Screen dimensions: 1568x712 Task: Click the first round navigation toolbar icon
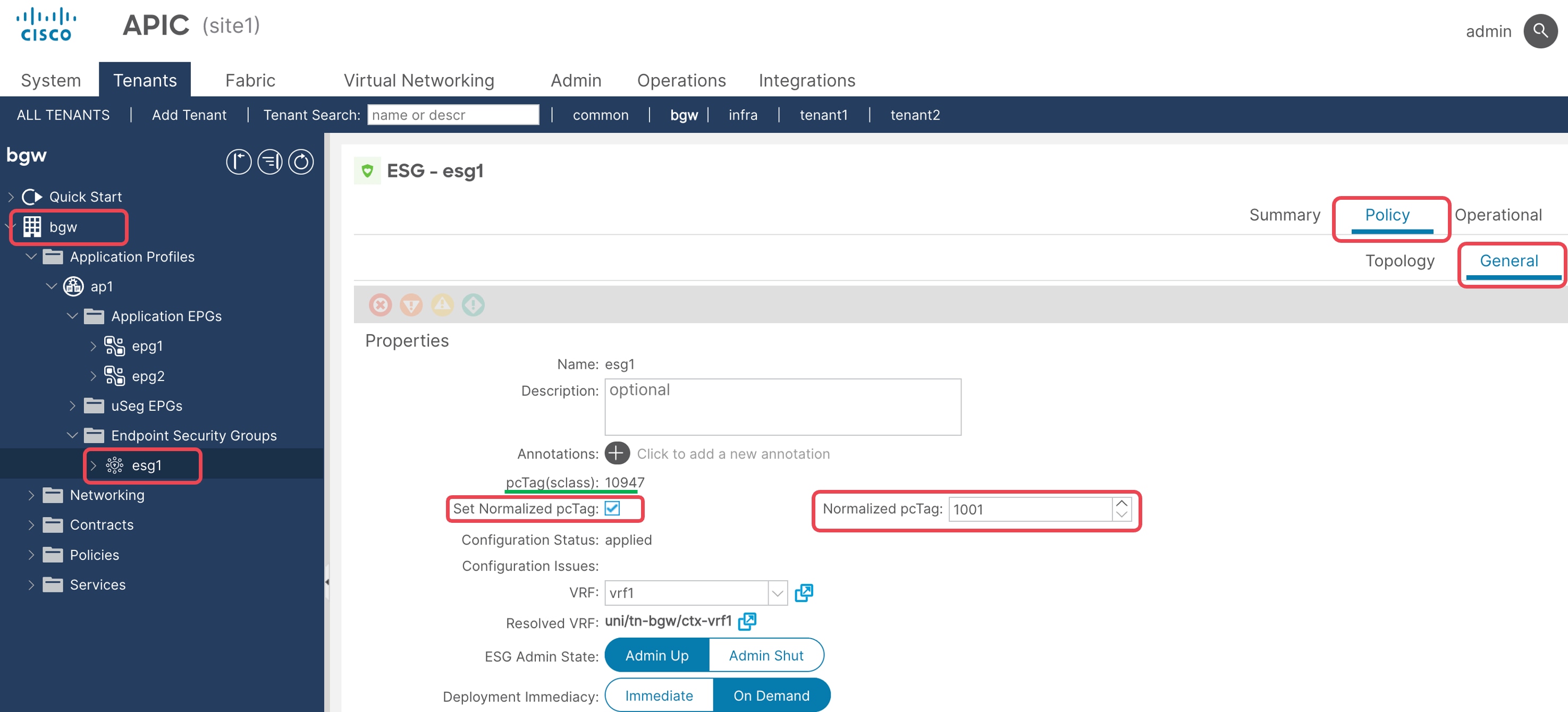pos(239,162)
